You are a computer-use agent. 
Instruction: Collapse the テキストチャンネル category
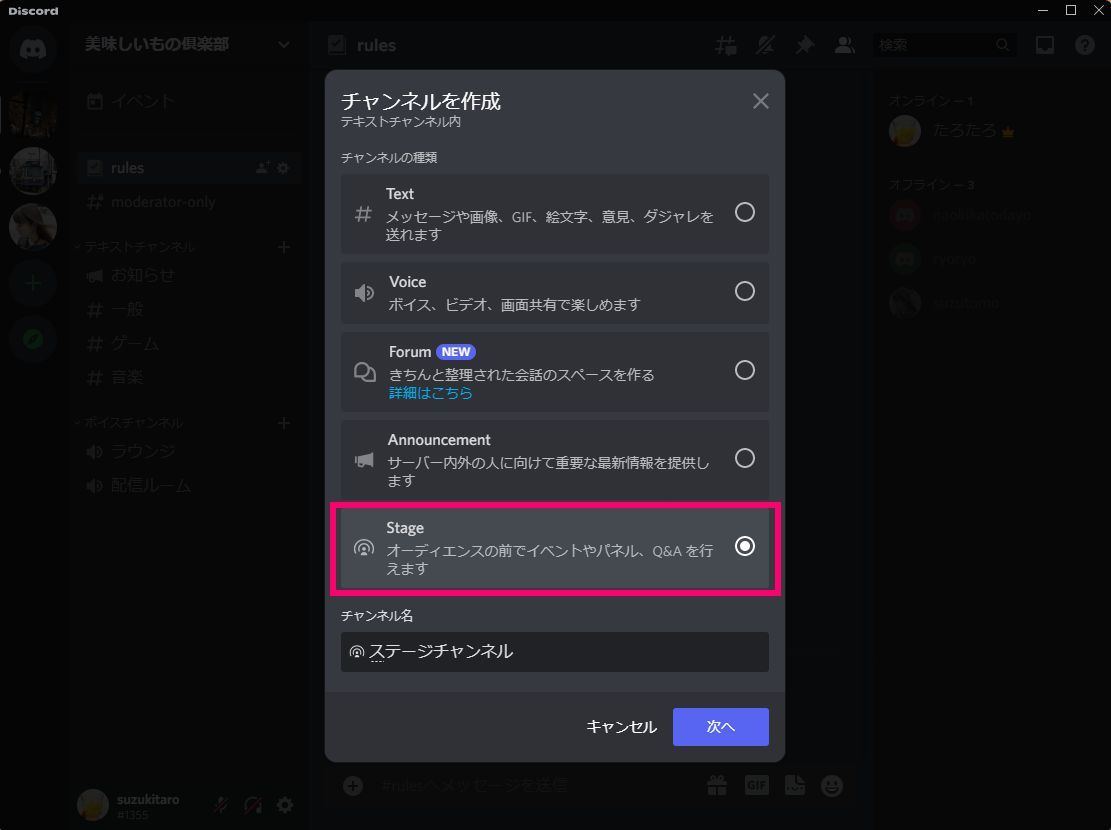pyautogui.click(x=135, y=247)
